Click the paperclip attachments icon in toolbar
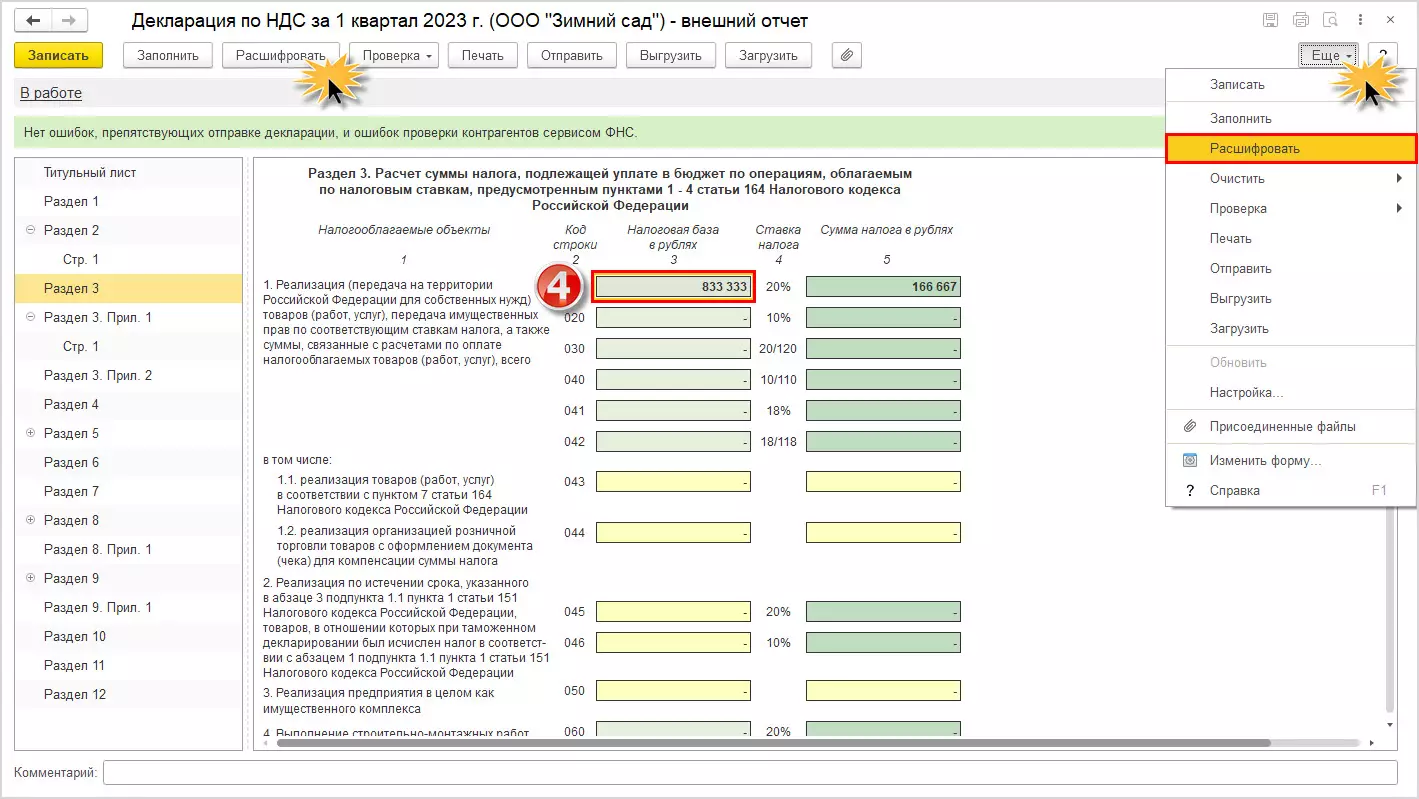The height and width of the screenshot is (799, 1419). pyautogui.click(x=846, y=56)
